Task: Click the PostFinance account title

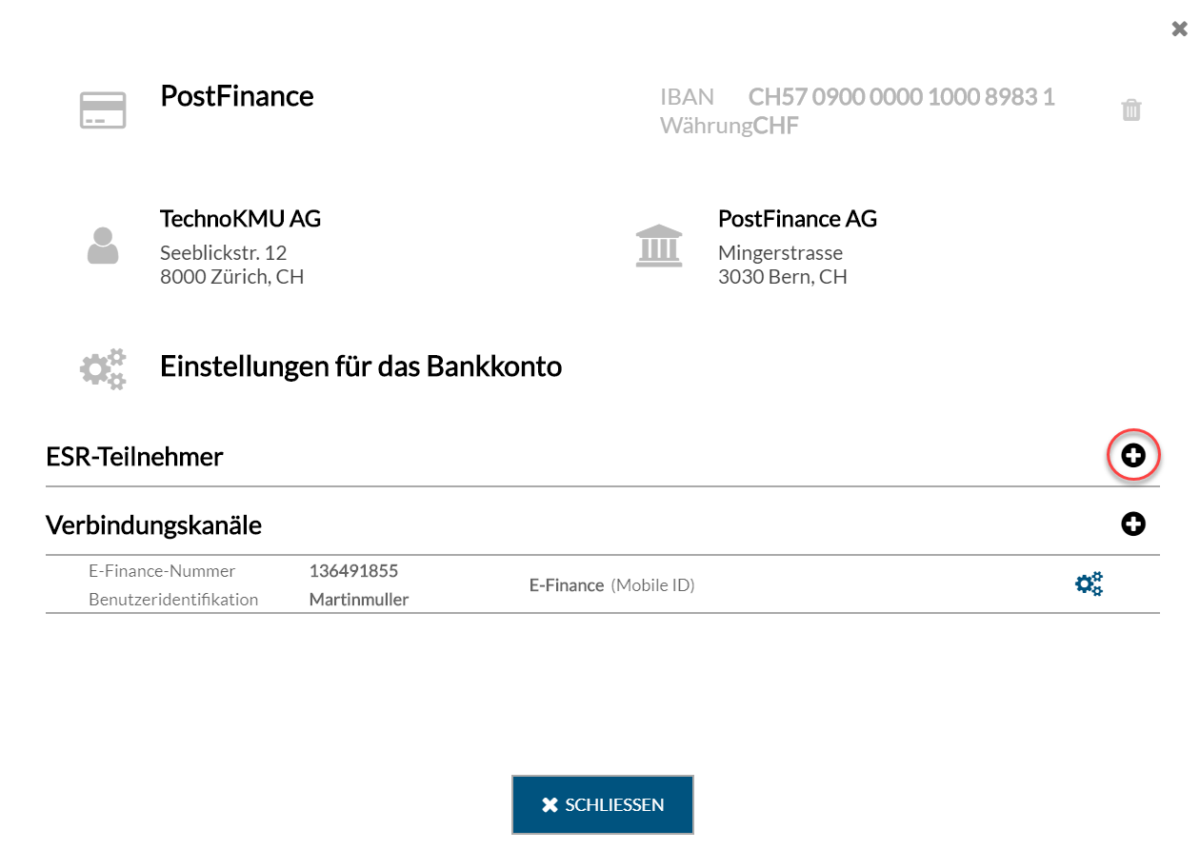Action: click(x=237, y=96)
